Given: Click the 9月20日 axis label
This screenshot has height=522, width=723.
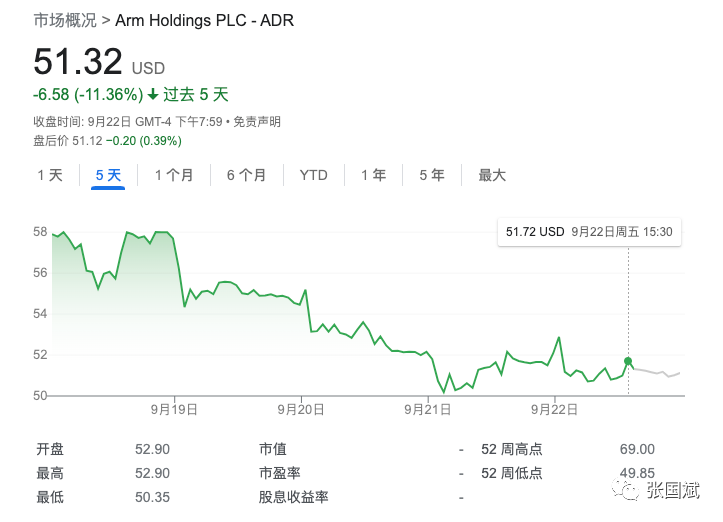Looking at the screenshot, I should pos(301,409).
